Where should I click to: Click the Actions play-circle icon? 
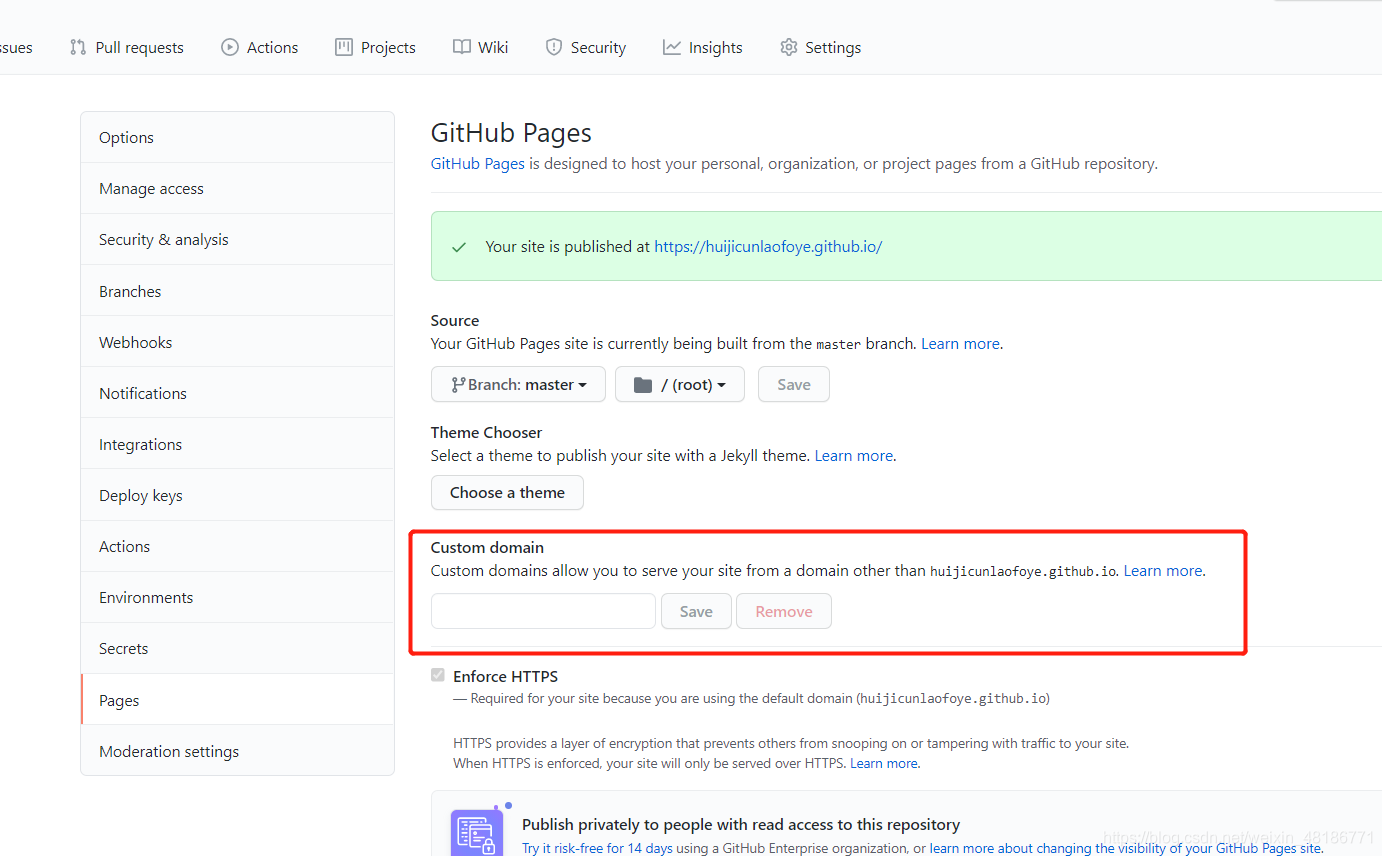(230, 47)
